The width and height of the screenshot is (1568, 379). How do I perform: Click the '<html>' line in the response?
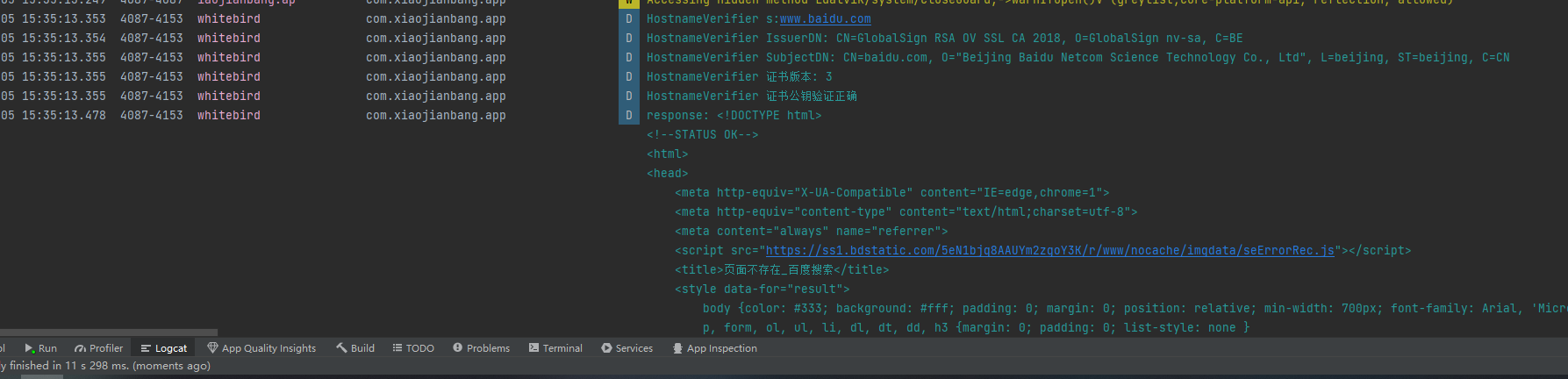click(x=668, y=154)
